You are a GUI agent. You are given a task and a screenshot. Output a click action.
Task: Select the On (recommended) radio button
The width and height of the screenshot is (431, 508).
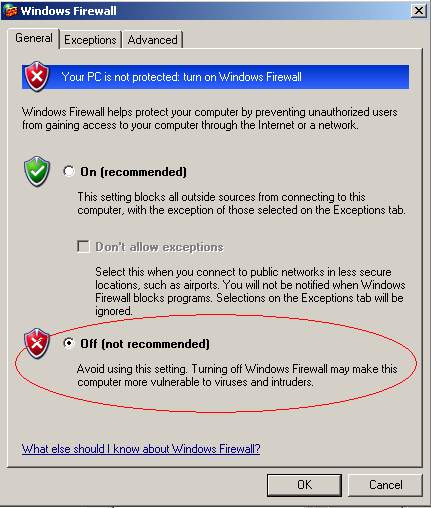pyautogui.click(x=69, y=171)
